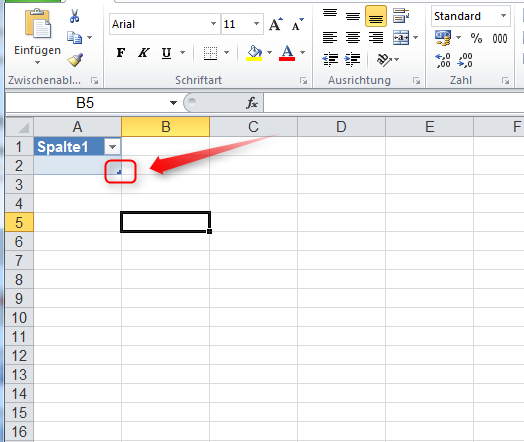The height and width of the screenshot is (442, 524).
Task: Open Zahl dialog launcher
Action: pos(505,81)
